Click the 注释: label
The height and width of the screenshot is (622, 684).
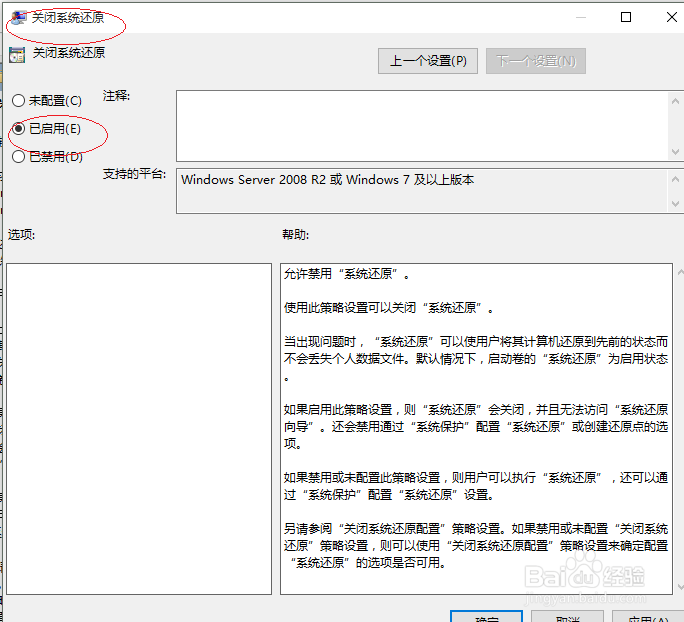(x=116, y=96)
